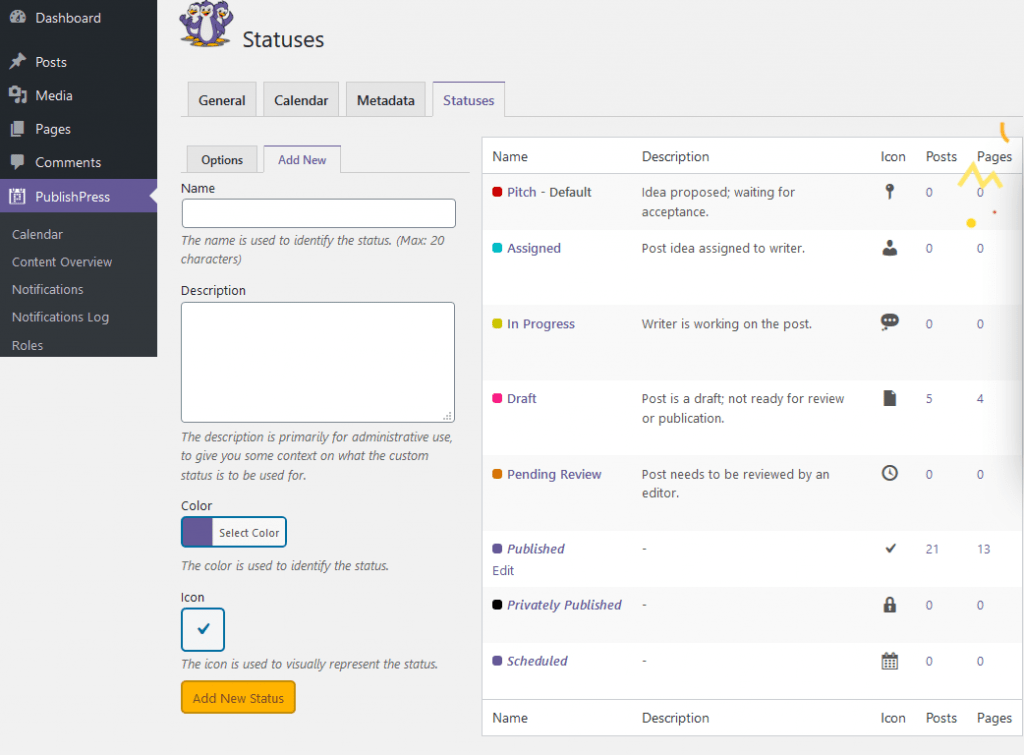Click the person icon for Assigned status
Screen dimensions: 1024x755
point(890,248)
